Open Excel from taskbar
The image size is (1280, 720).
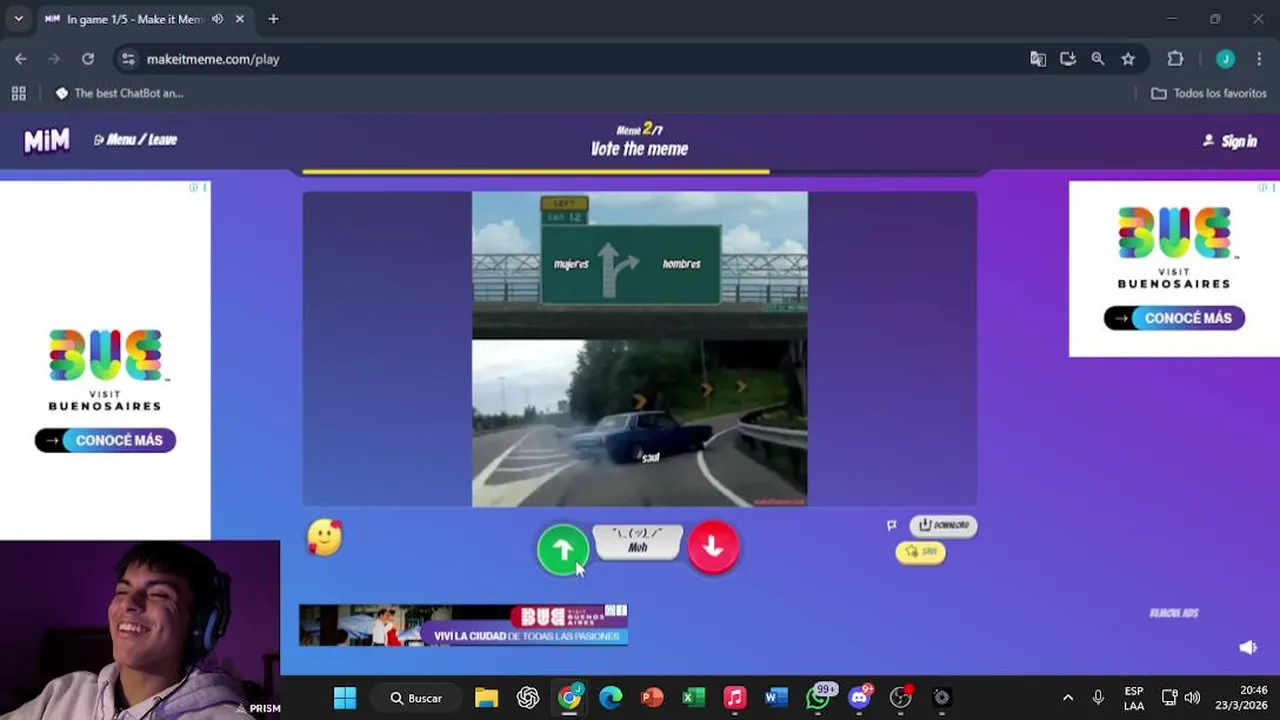[x=694, y=698]
